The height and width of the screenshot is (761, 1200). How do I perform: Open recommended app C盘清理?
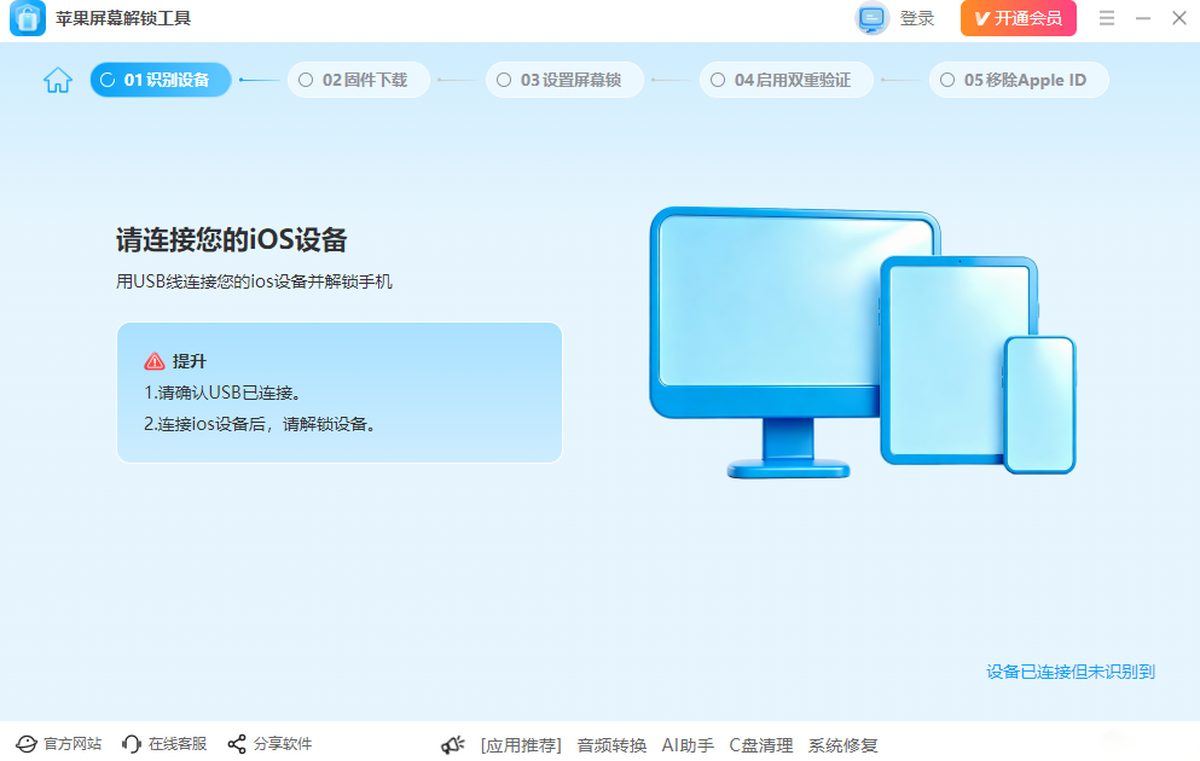[x=761, y=746]
